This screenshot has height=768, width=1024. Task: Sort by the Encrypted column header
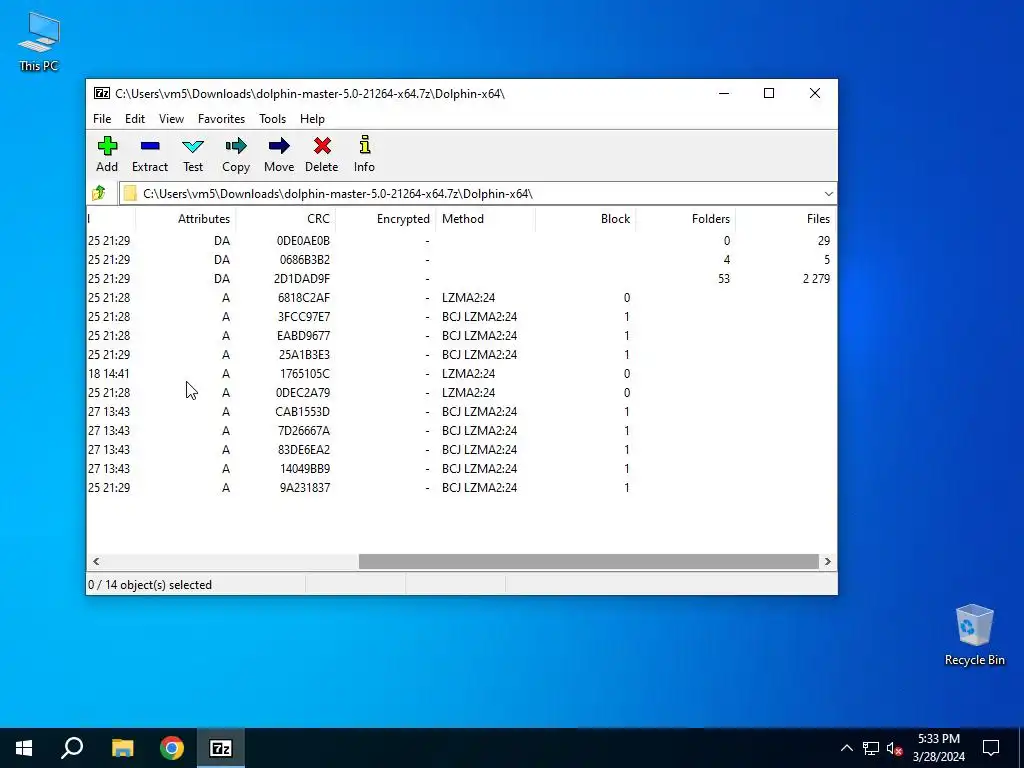click(x=385, y=219)
